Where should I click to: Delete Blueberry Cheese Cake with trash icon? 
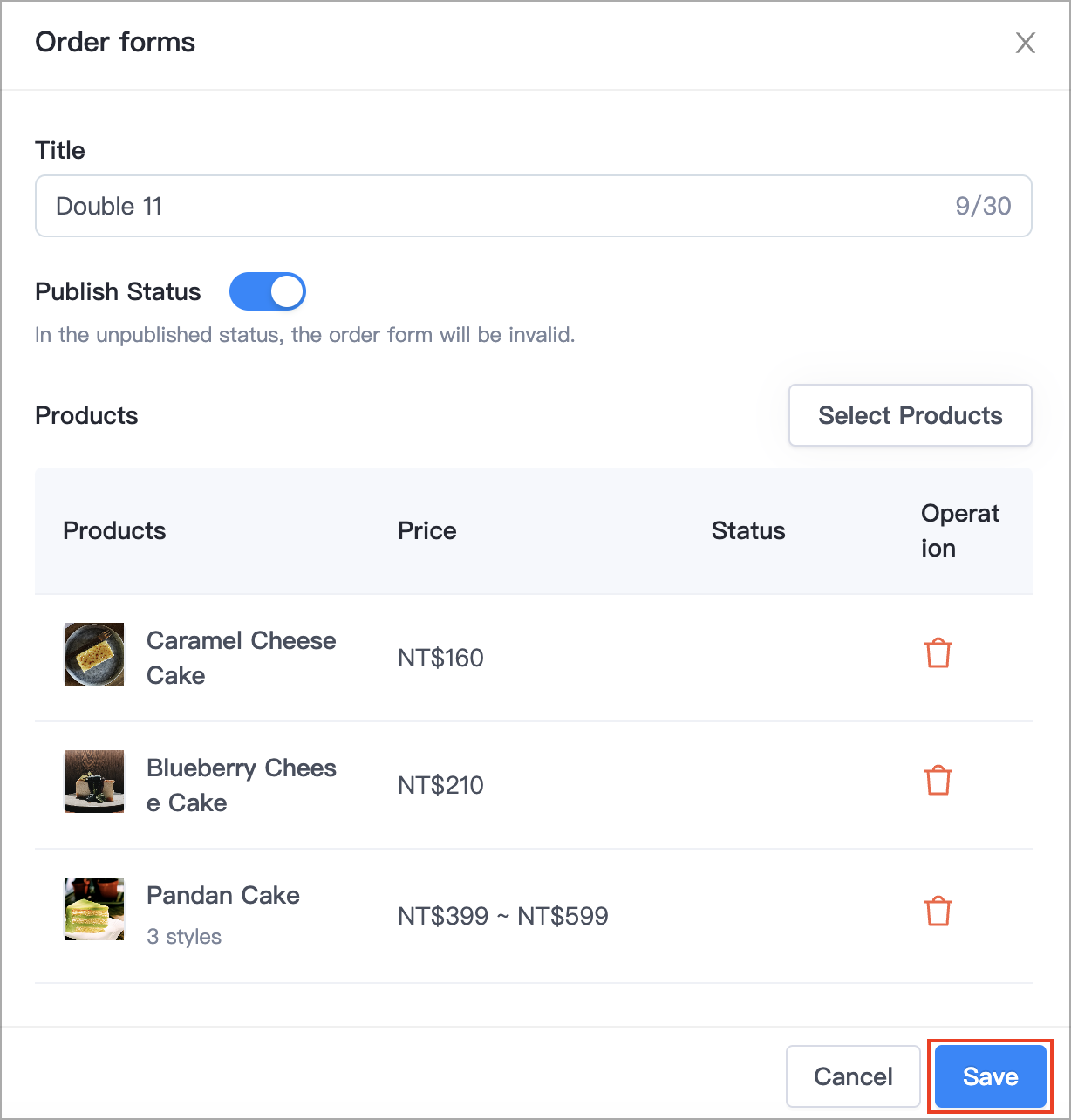pyautogui.click(x=938, y=781)
